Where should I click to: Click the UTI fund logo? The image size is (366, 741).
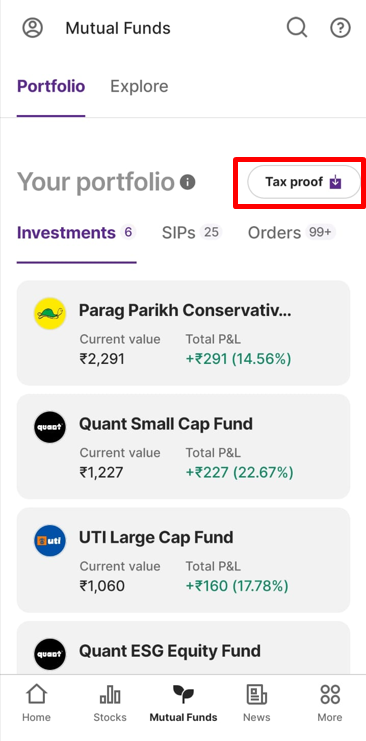[50, 540]
